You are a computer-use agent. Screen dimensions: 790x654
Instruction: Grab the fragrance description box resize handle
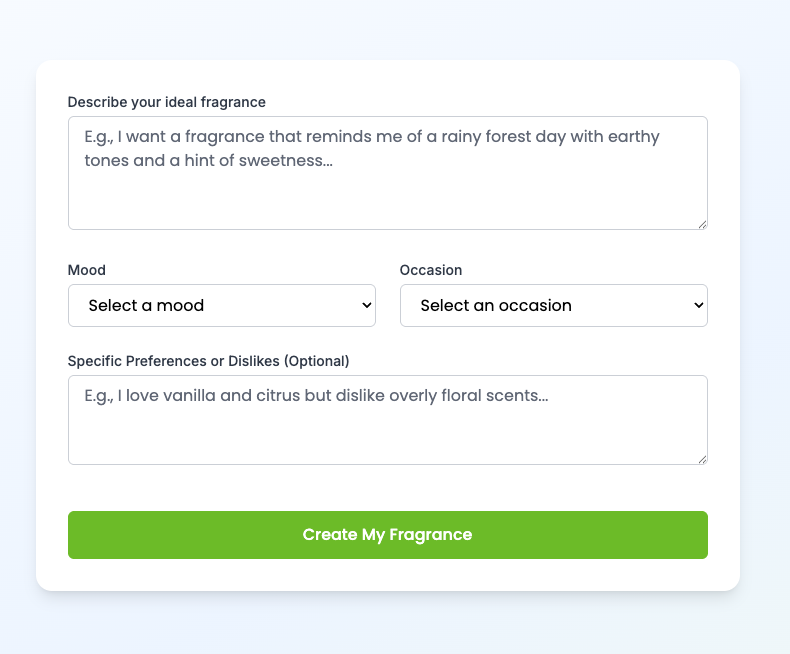(x=702, y=224)
